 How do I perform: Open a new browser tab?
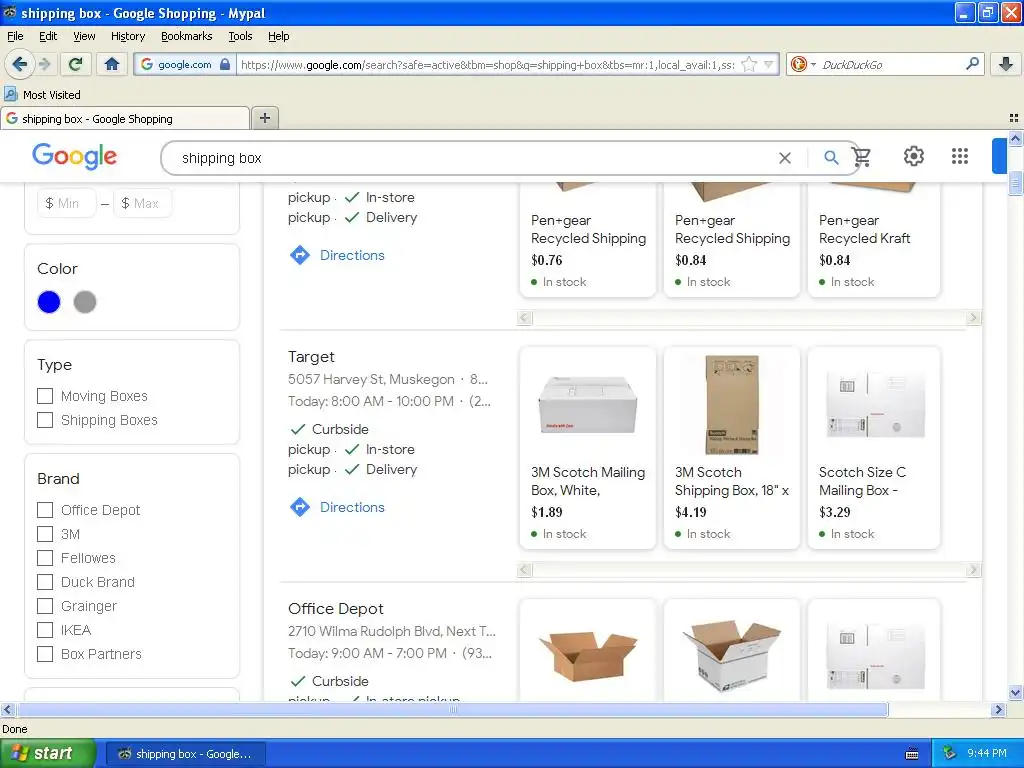[264, 118]
